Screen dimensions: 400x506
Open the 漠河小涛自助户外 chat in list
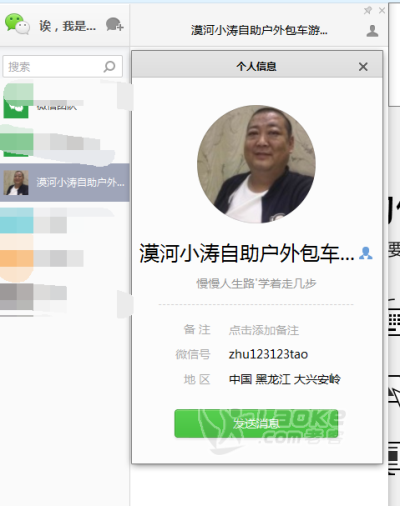(x=65, y=182)
